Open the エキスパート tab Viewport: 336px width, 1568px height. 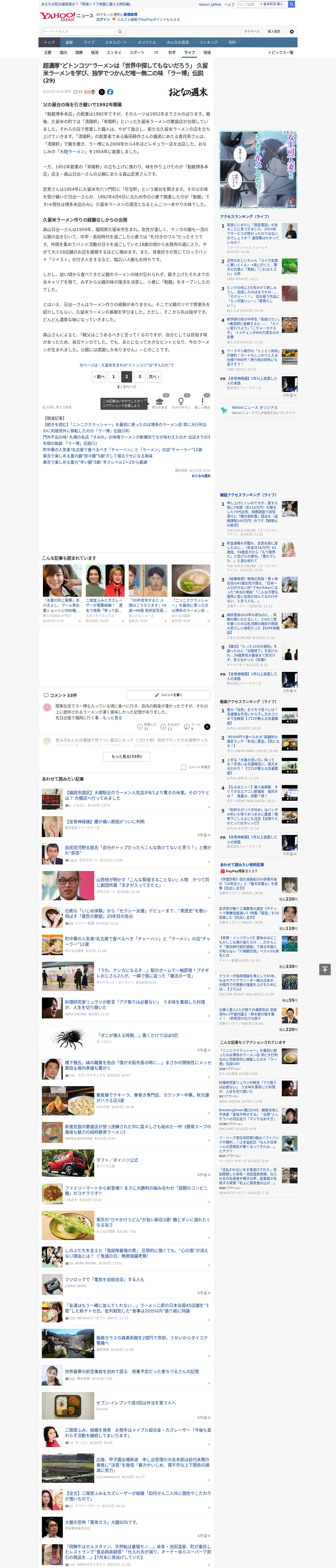coord(116,42)
